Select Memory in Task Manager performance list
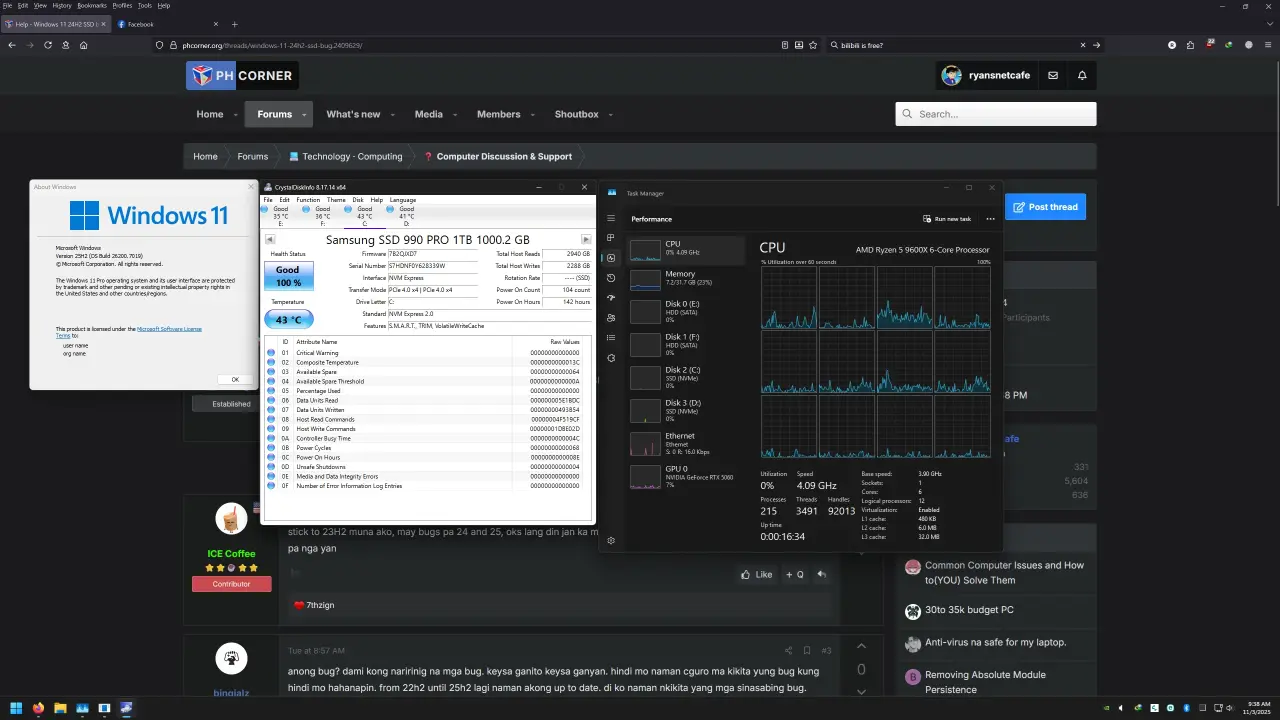1280x720 pixels. (687, 279)
